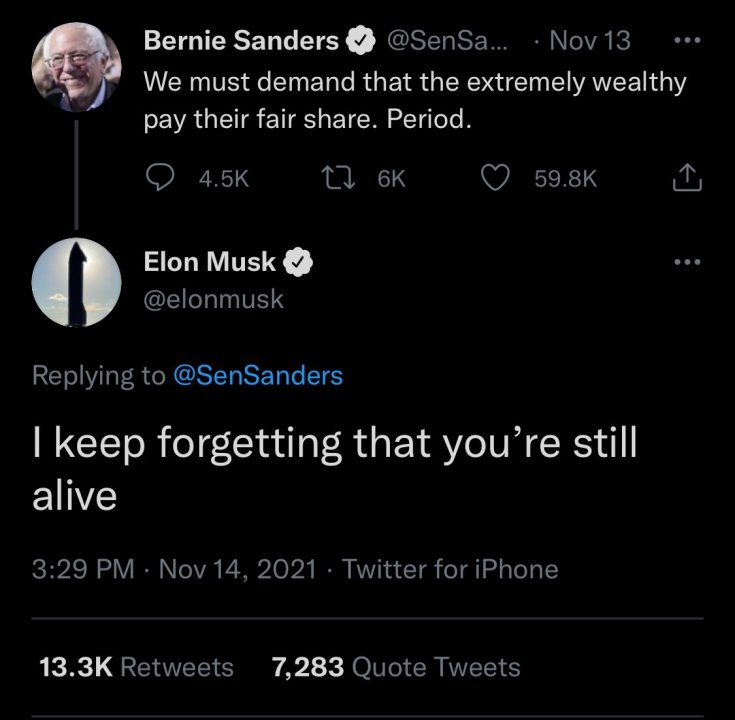Viewport: 735px width, 720px height.
Task: Click the Twitter for iPhone source label
Action: 450,569
